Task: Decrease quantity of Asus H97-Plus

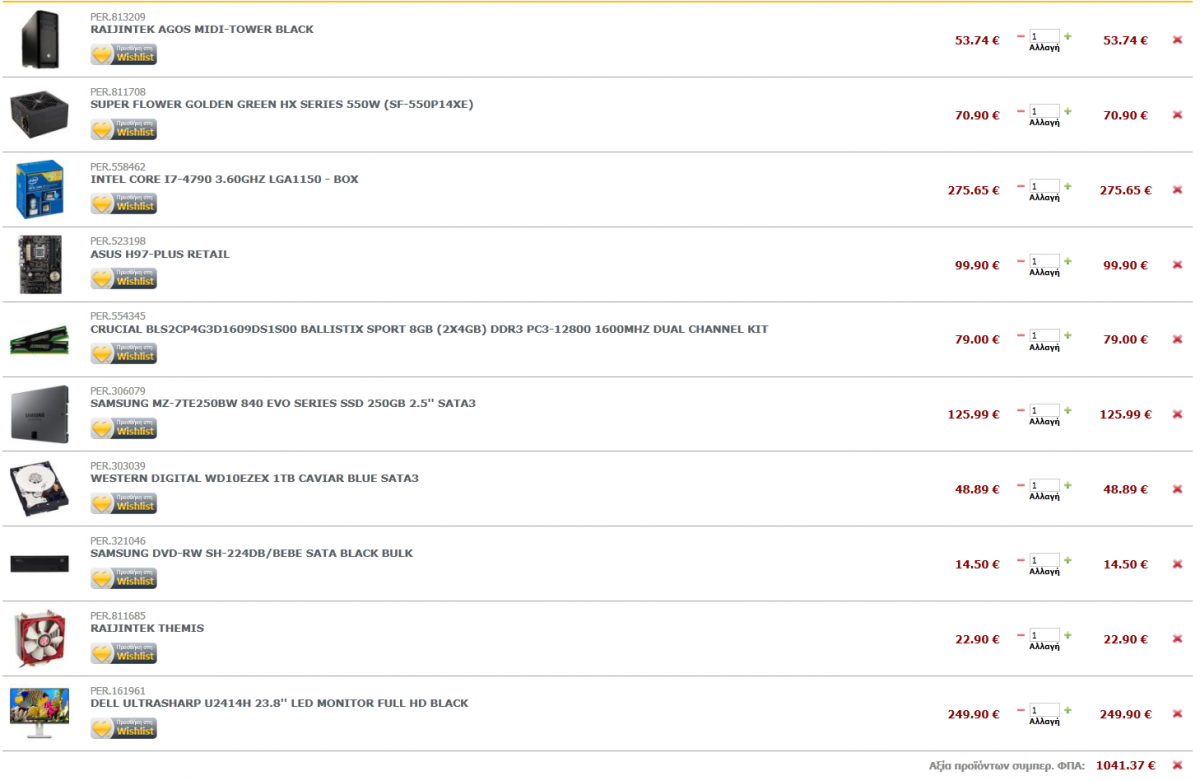Action: pos(1021,261)
